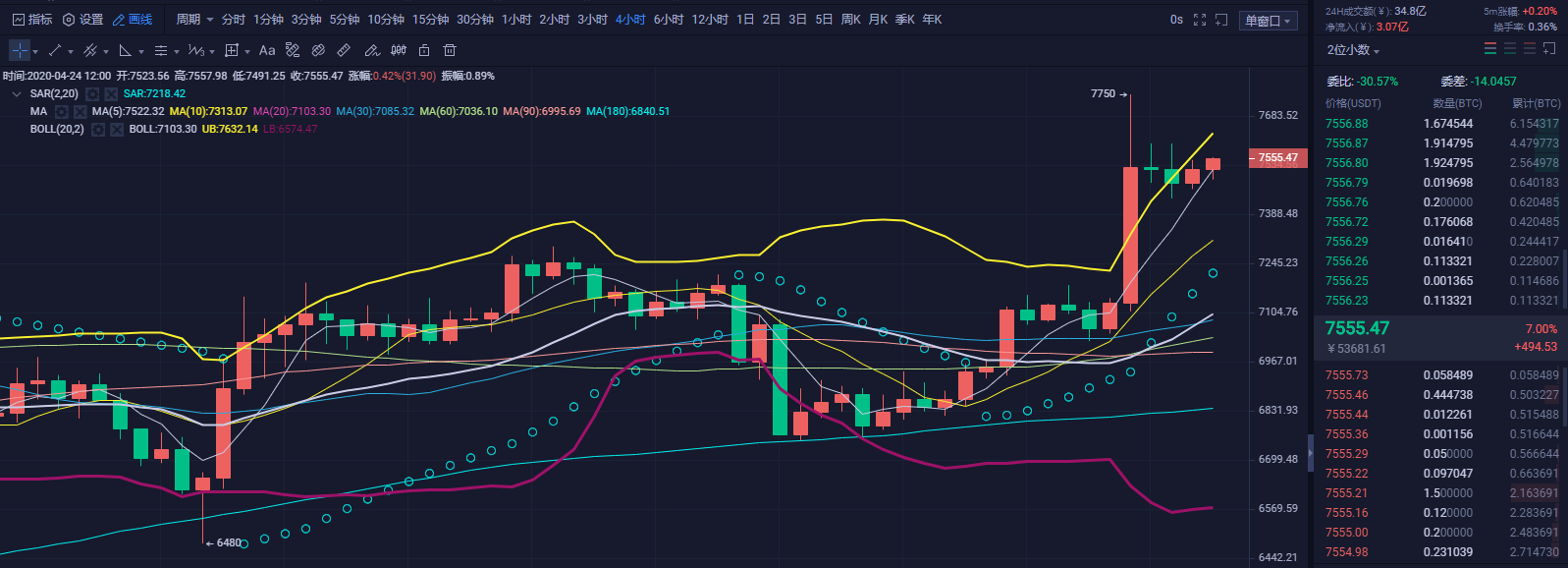Open the 单窗口 window layout dropdown
Screen dimensions: 1568x568
(1269, 21)
